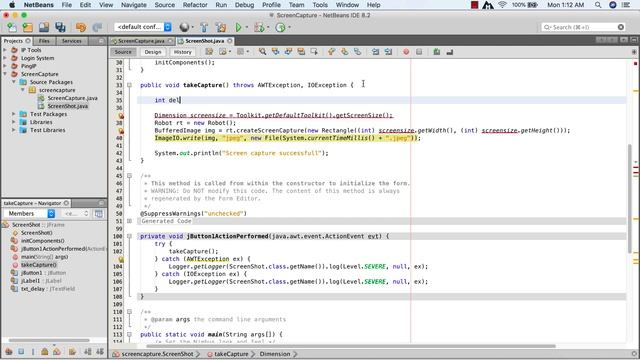Click the Start Macro Recording red icon
This screenshot has height=360, width=640.
tap(406, 52)
